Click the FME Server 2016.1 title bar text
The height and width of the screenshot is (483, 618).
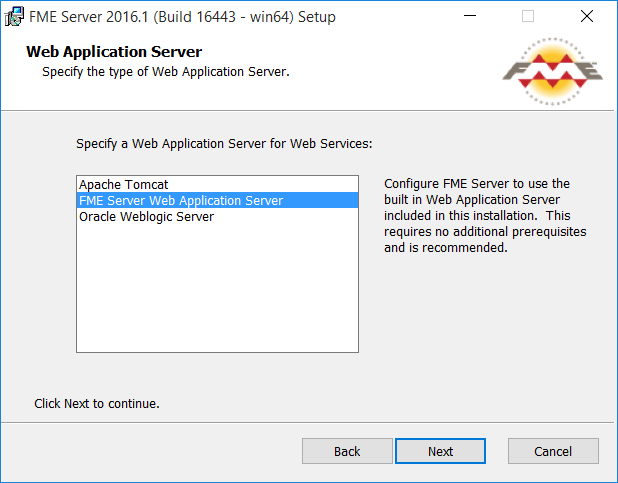coord(182,17)
